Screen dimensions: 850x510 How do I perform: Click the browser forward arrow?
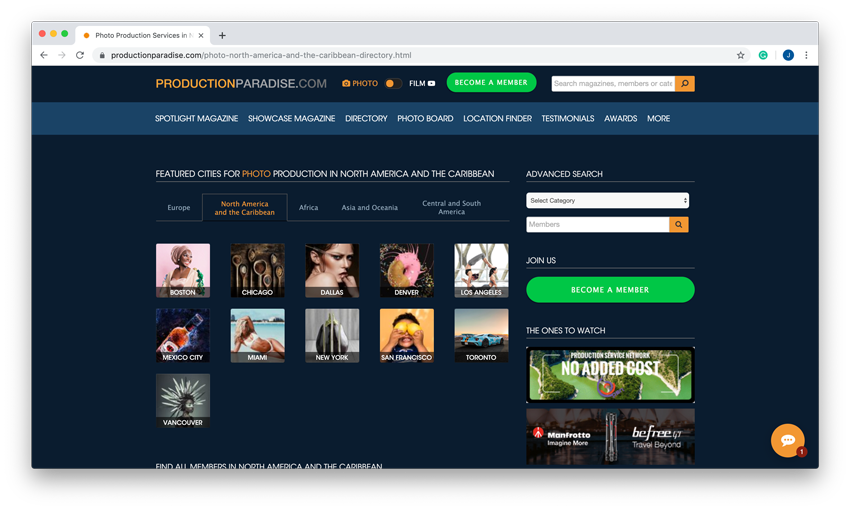(x=62, y=55)
